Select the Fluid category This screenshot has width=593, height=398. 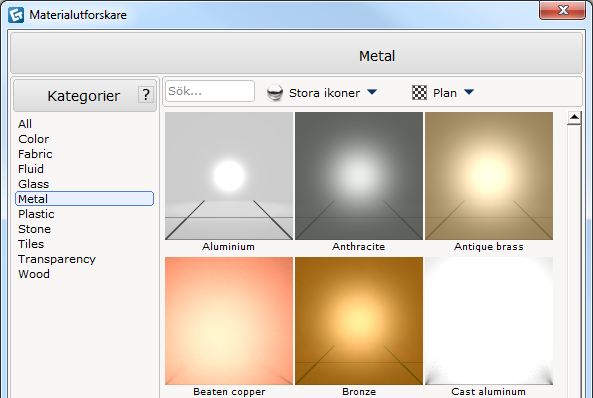coord(31,169)
